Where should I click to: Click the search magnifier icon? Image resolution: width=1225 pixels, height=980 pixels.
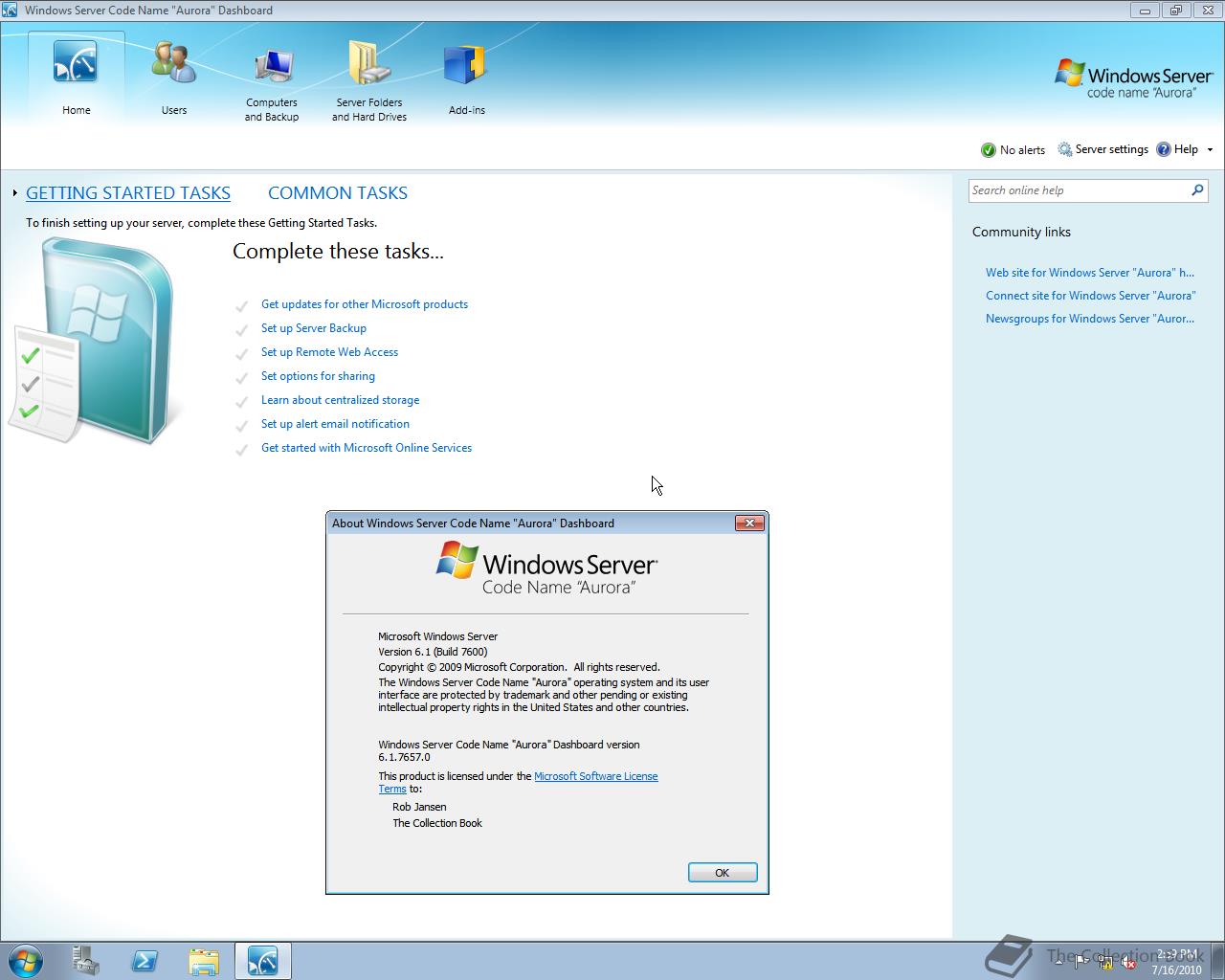pos(1197,190)
